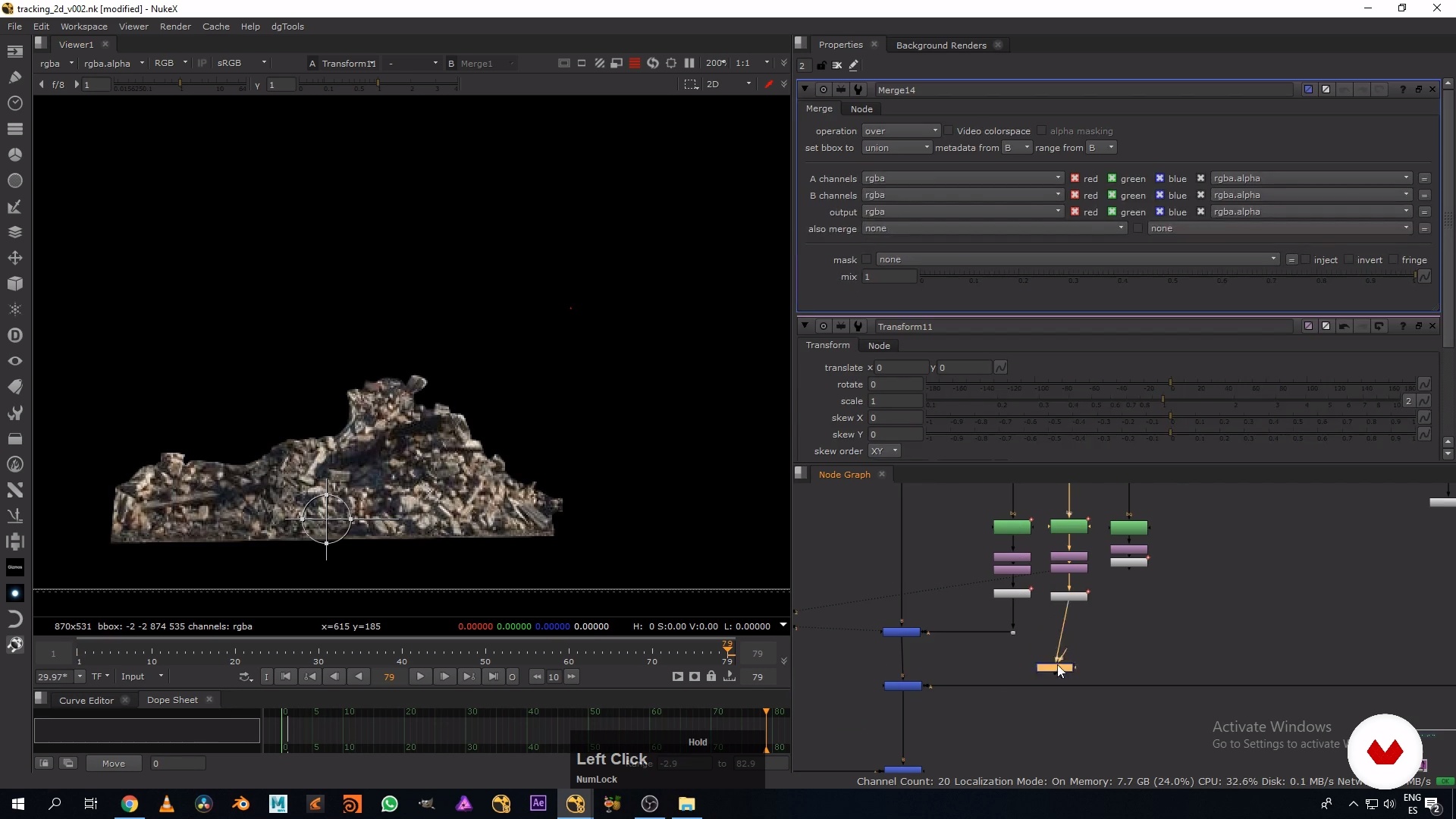Toggle A channels rgba.alpha checkbox
The width and height of the screenshot is (1456, 819).
click(x=1200, y=178)
